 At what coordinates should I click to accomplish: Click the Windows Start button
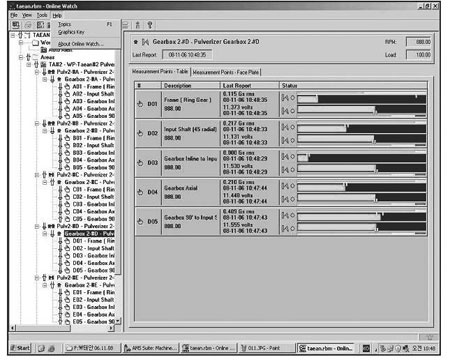pos(20,348)
